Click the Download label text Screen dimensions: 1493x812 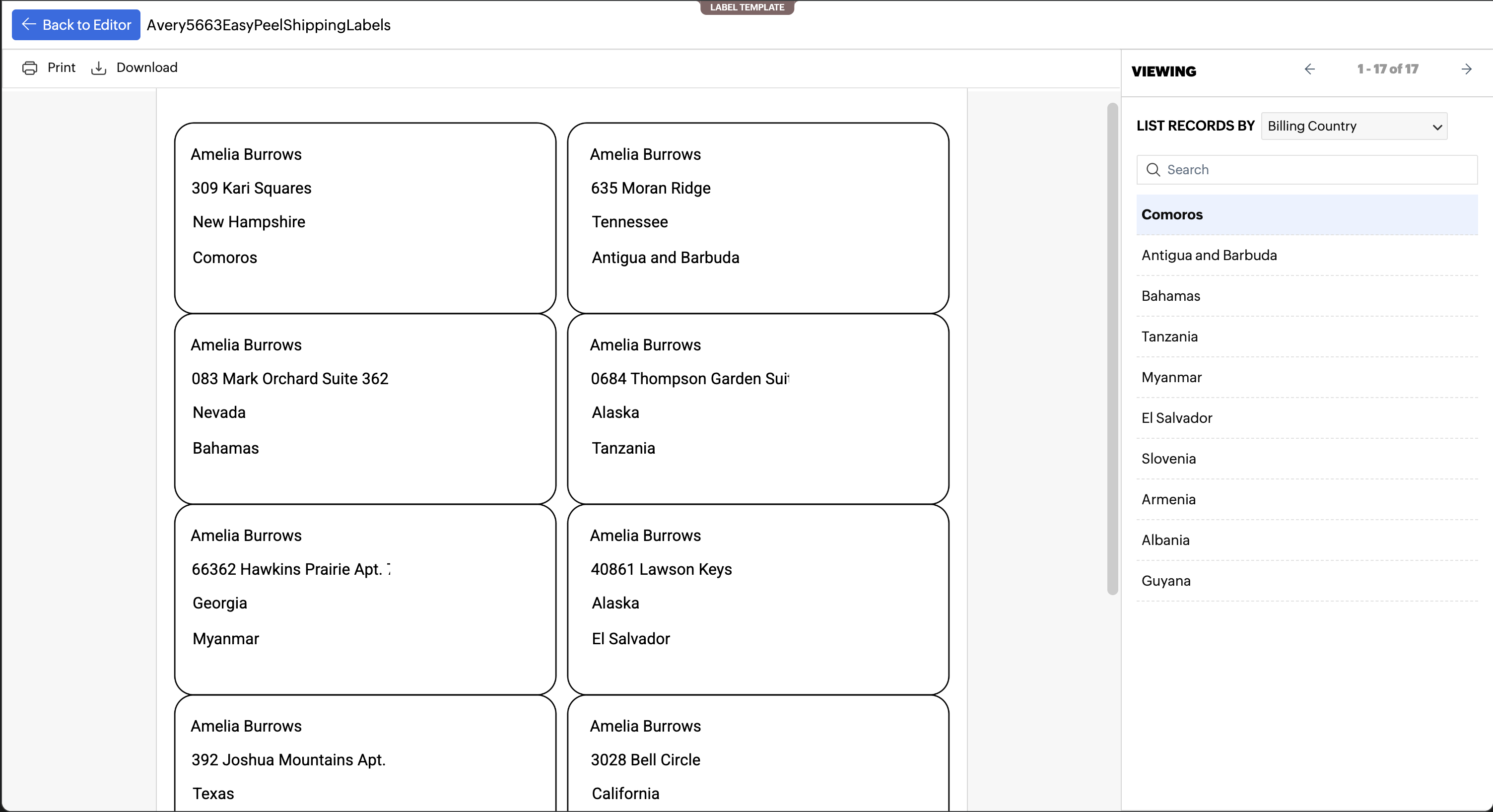pyautogui.click(x=146, y=67)
